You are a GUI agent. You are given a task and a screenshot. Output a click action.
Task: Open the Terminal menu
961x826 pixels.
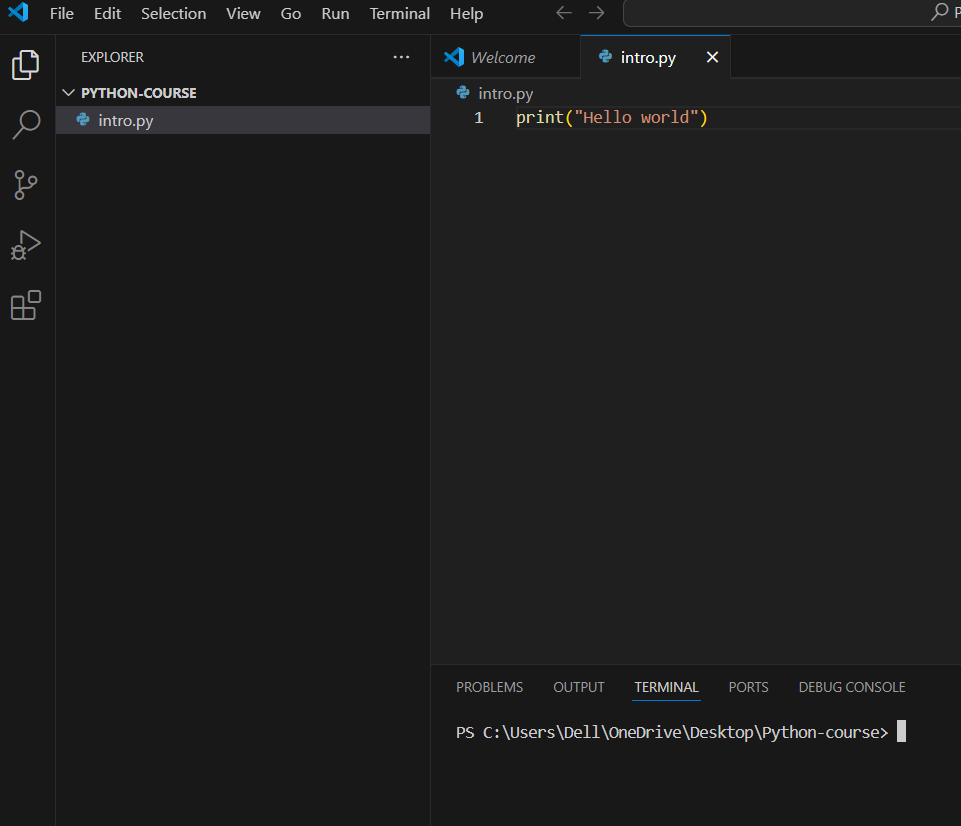(399, 14)
